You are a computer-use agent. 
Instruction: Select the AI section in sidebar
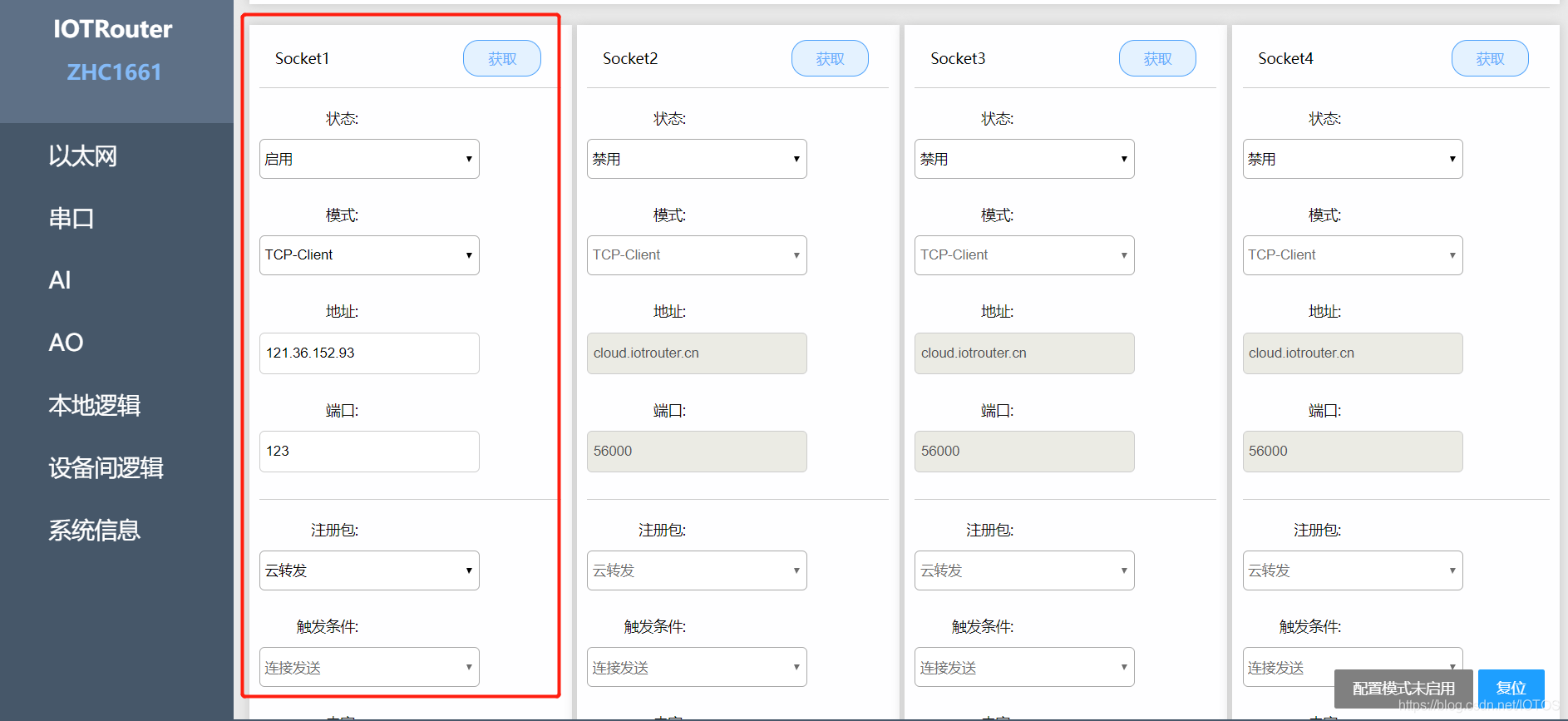59,280
